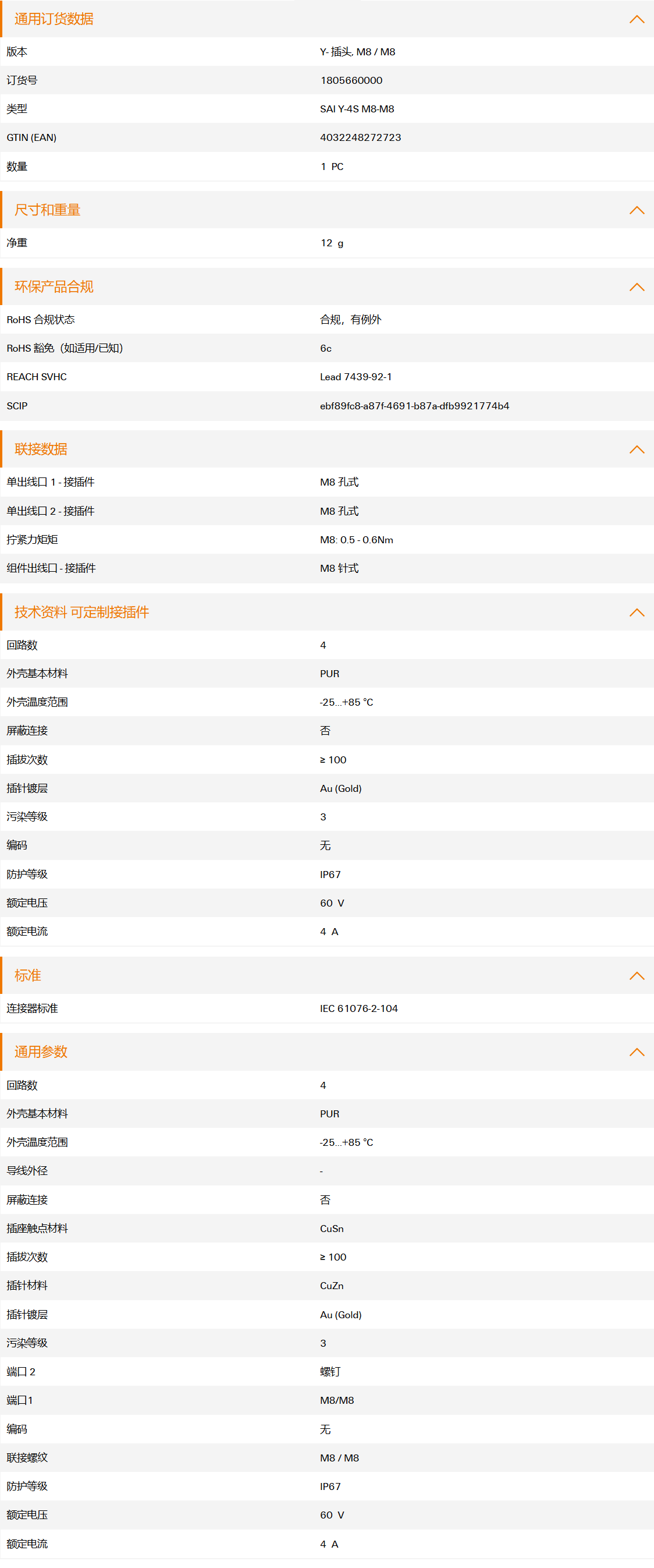Click the 插针材料 label
The image size is (654, 1568).
27,1286
